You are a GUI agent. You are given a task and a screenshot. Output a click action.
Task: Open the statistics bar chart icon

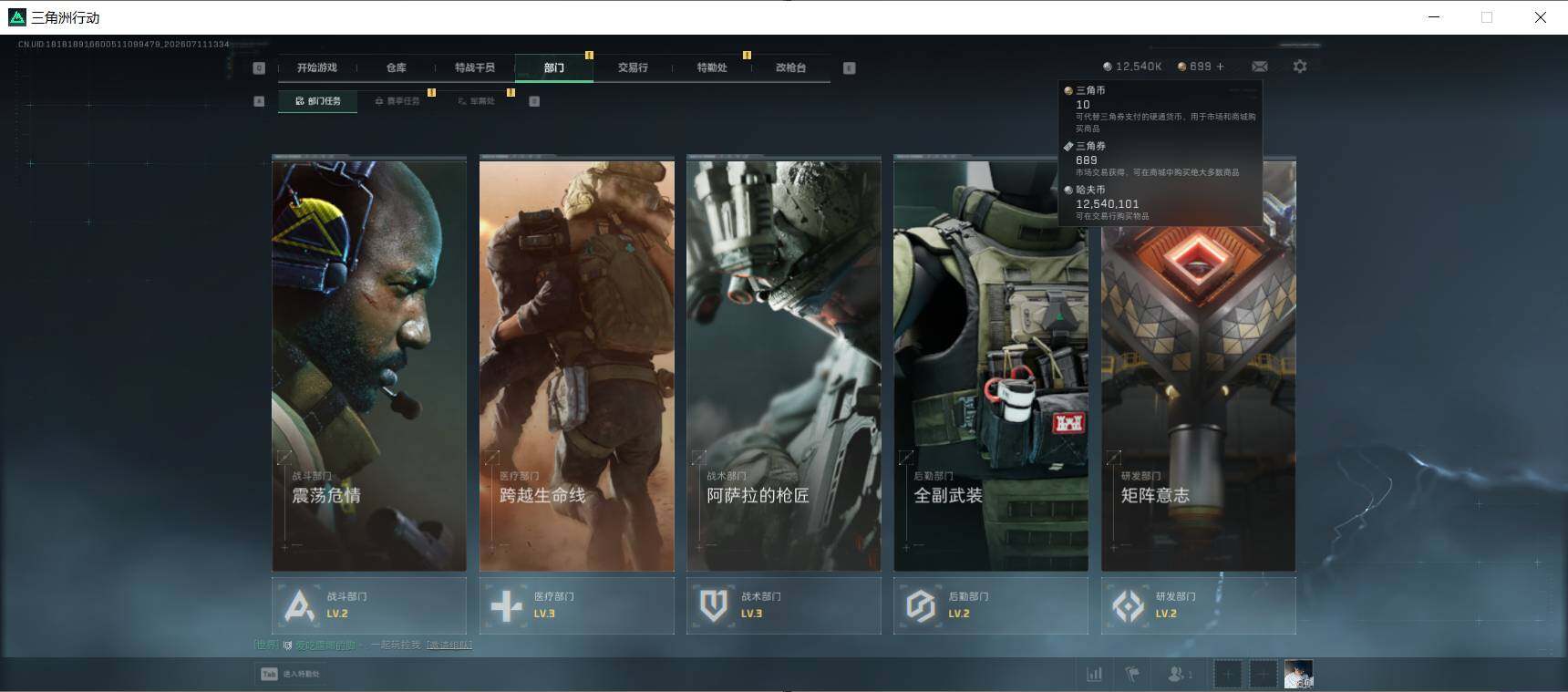tap(1094, 674)
